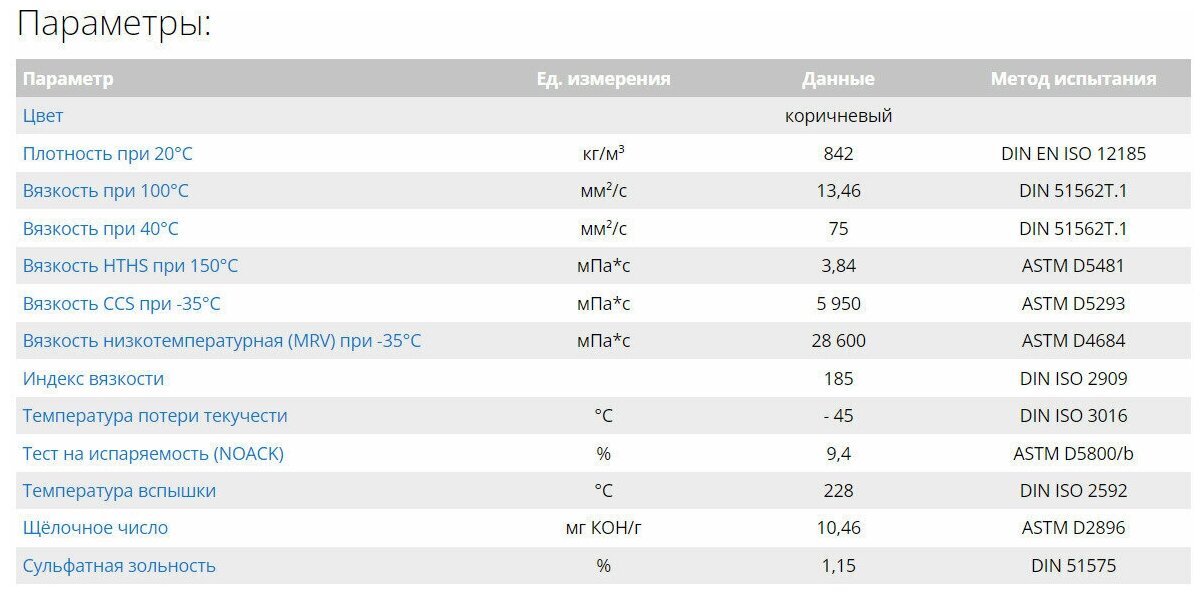The height and width of the screenshot is (596, 1204).
Task: Click the Метод испытания column header
Action: point(1073,79)
